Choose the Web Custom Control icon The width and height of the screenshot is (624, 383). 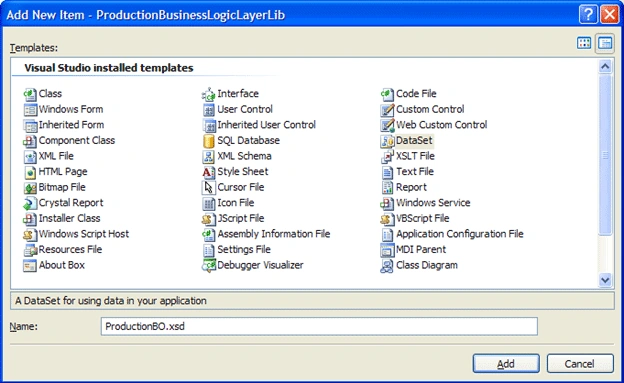(x=387, y=125)
